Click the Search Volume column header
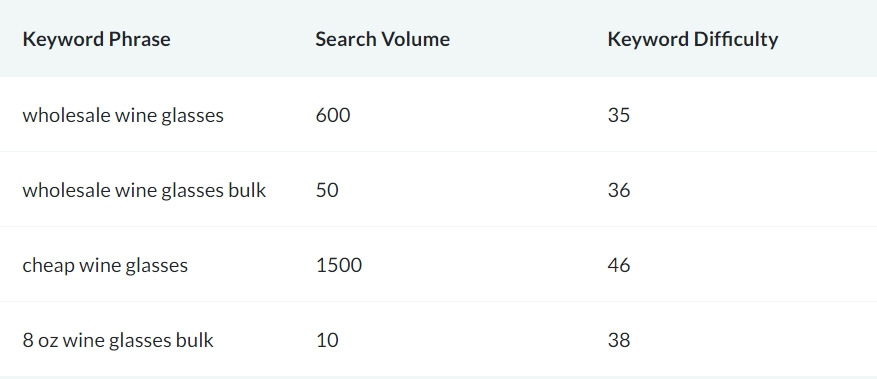The width and height of the screenshot is (877, 379). point(382,39)
